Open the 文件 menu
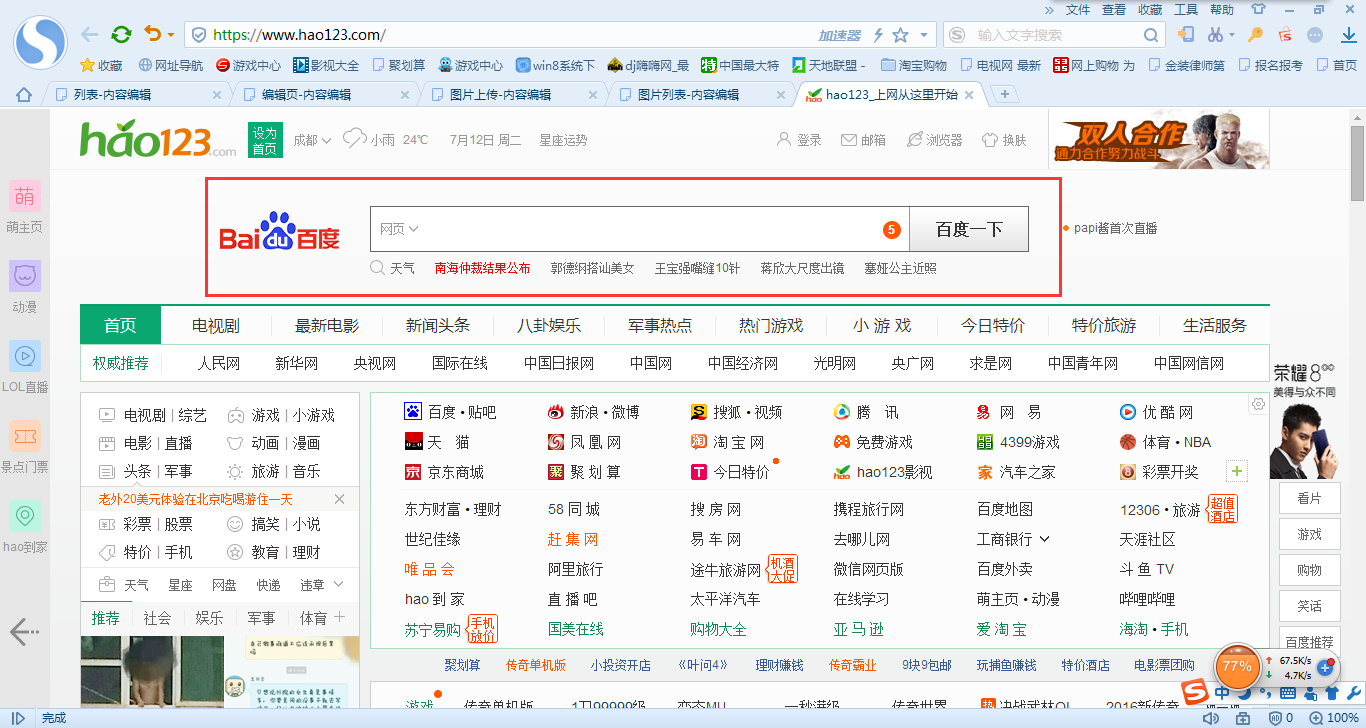1366x728 pixels. pyautogui.click(x=1078, y=9)
